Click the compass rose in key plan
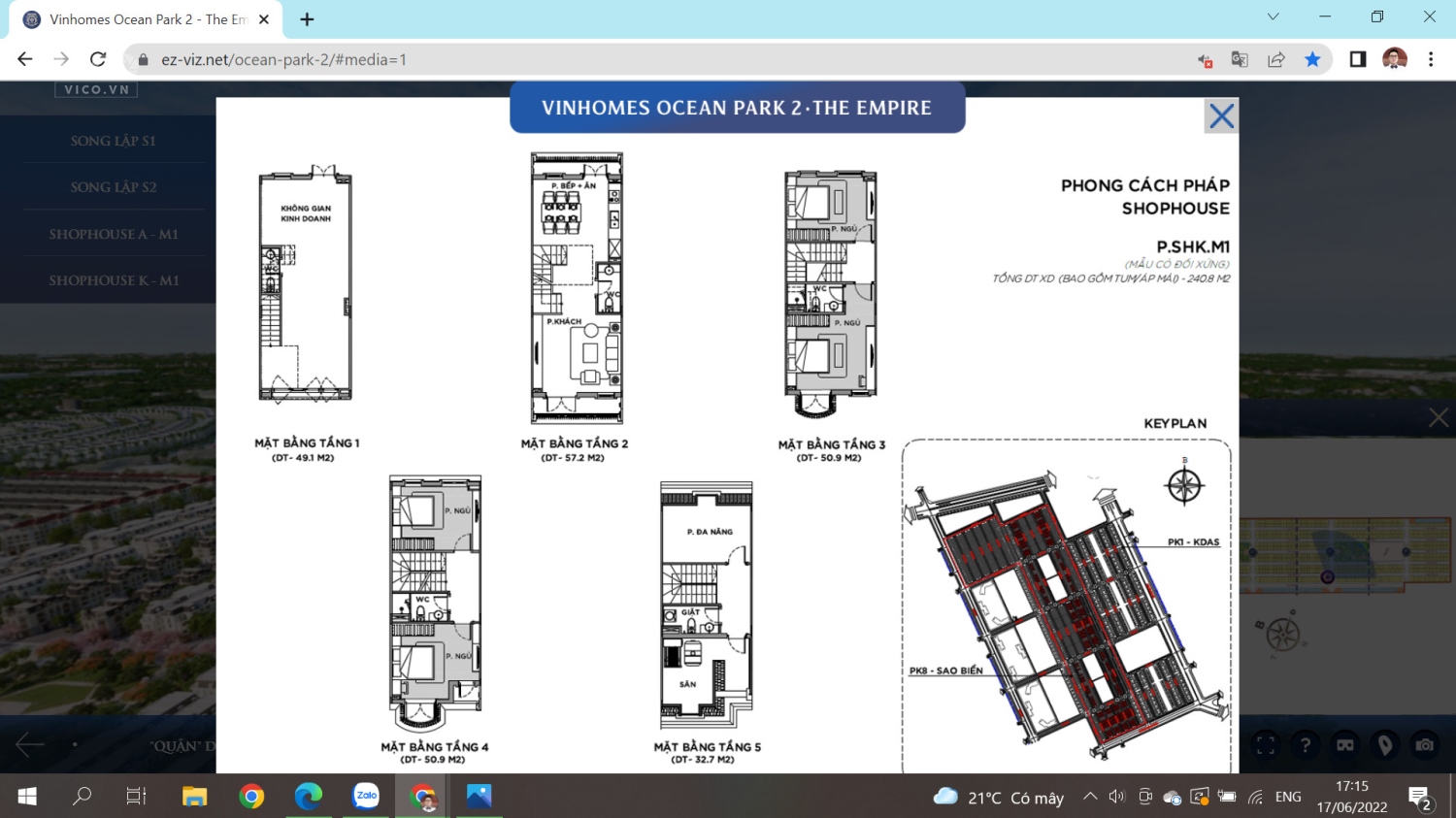The height and width of the screenshot is (818, 1456). coord(1184,484)
